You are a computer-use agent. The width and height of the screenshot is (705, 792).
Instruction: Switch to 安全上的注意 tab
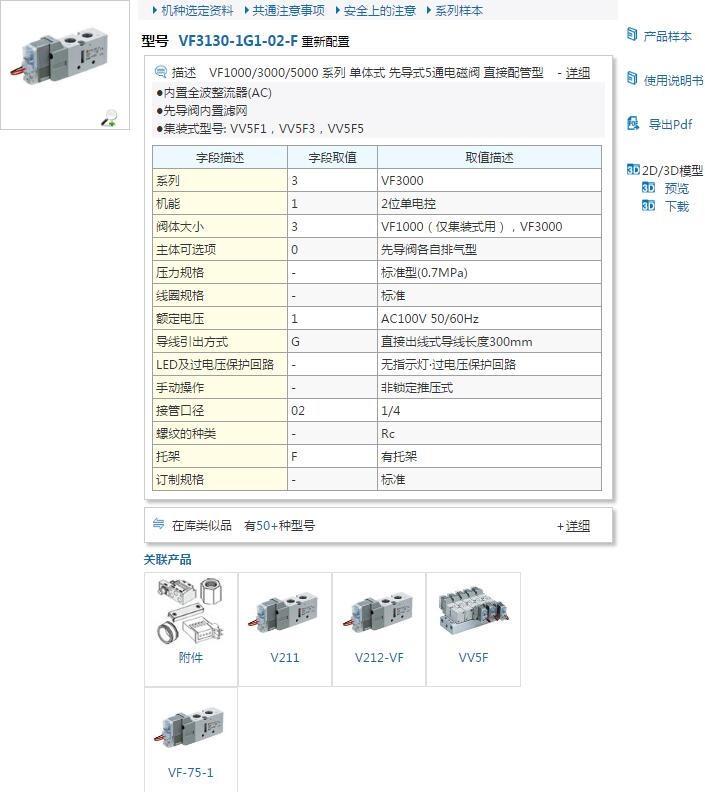click(379, 10)
